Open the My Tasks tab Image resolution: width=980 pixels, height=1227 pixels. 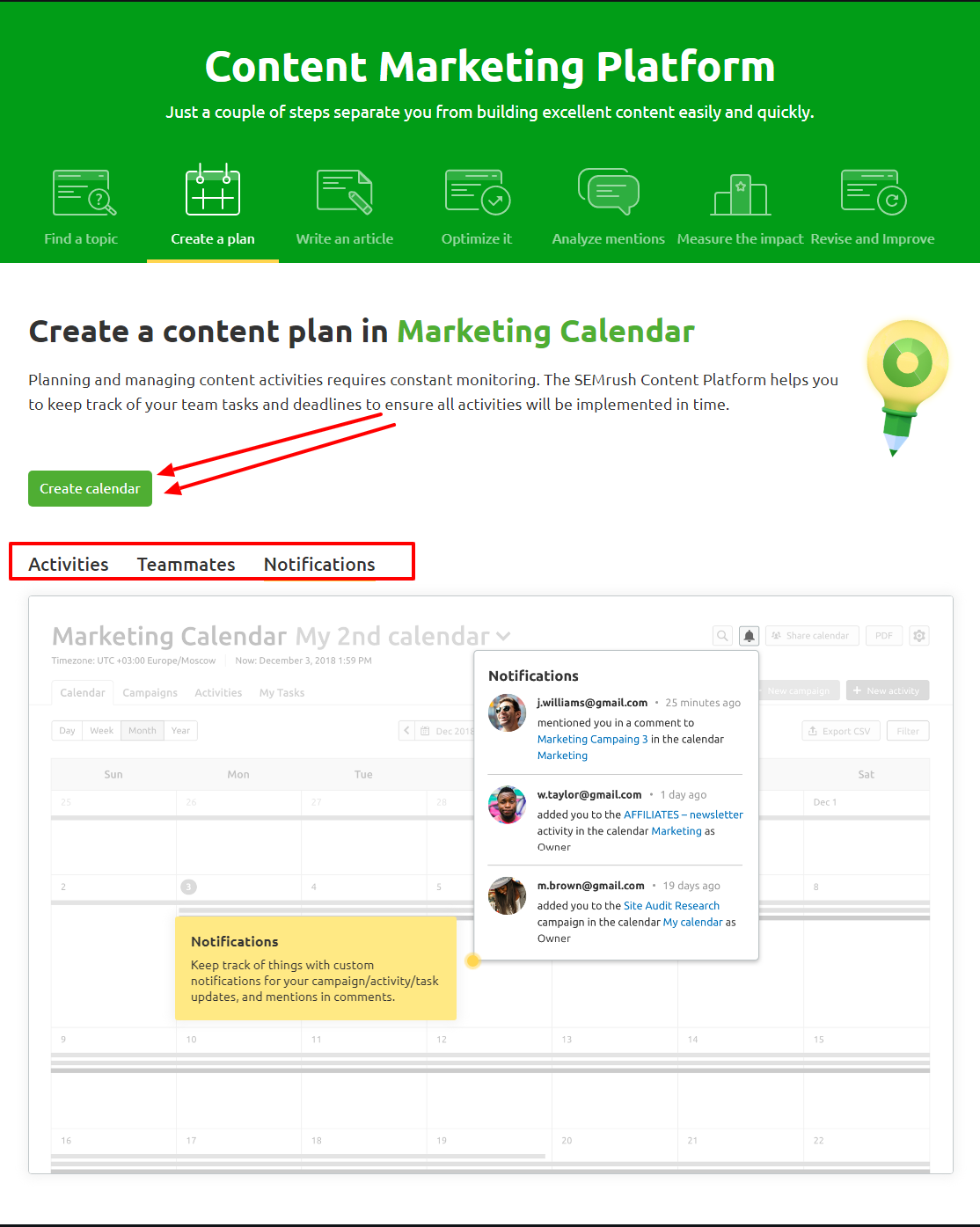click(x=282, y=693)
